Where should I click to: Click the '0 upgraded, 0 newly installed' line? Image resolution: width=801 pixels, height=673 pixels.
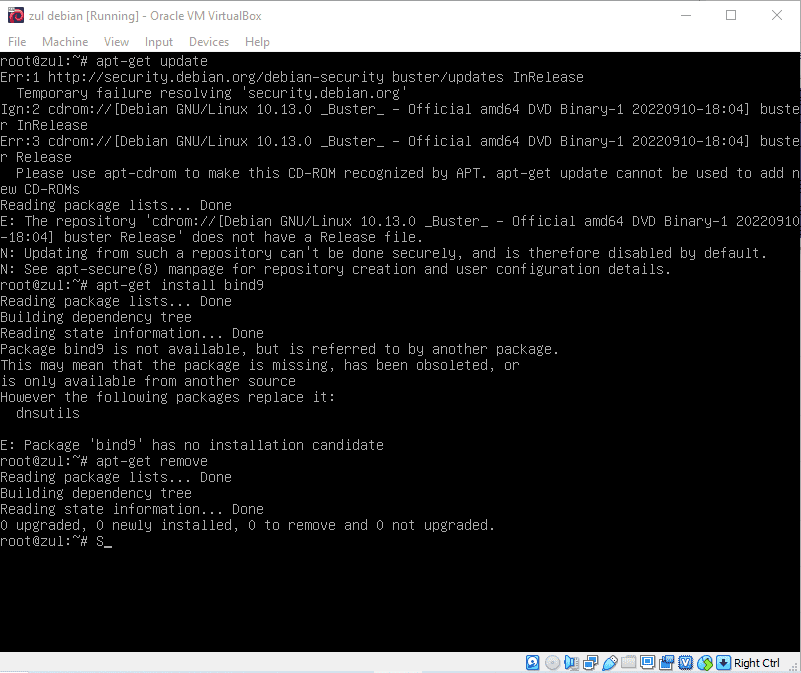[247, 525]
